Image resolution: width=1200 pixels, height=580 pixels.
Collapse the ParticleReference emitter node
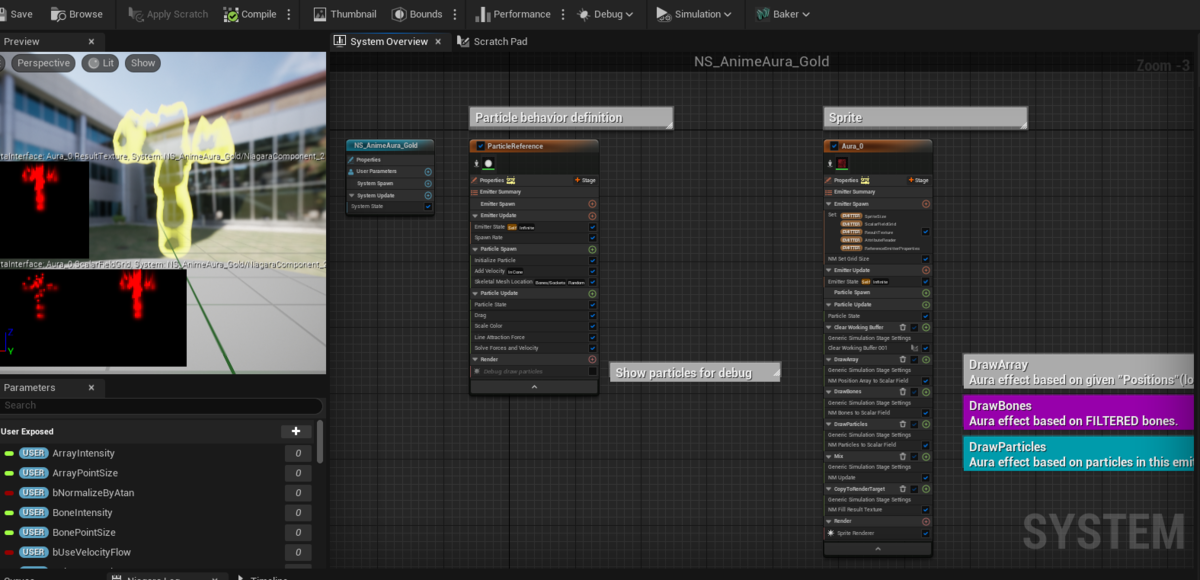coord(534,387)
